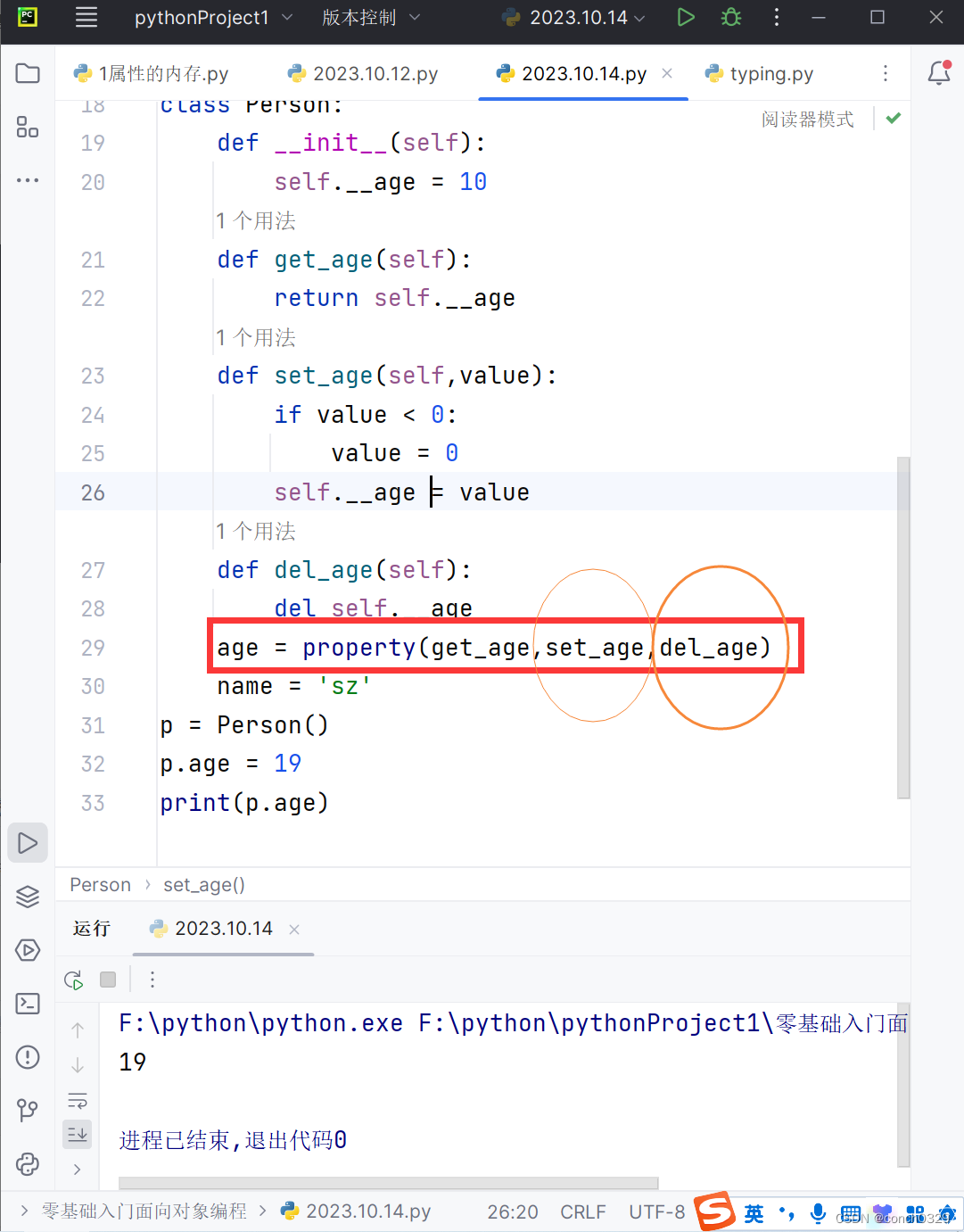Show more tool windows ellipsis
Image resolution: width=964 pixels, height=1232 pixels.
(28, 180)
